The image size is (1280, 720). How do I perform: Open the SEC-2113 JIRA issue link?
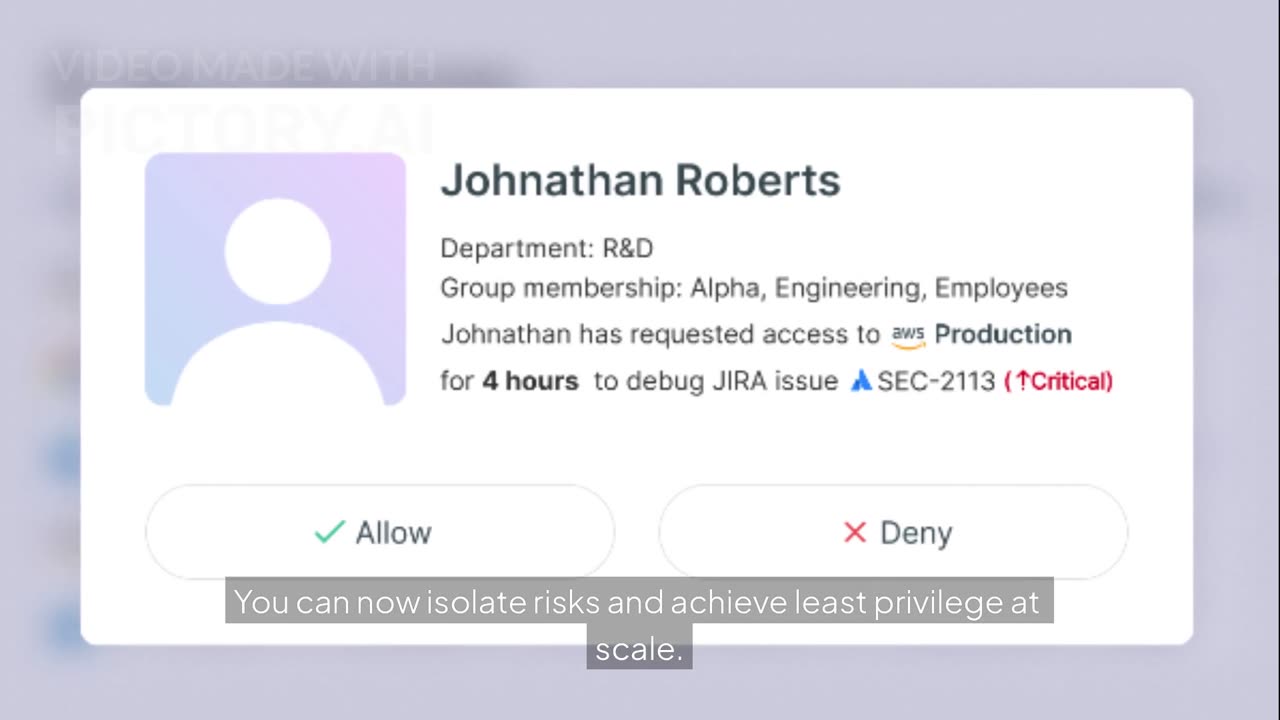[x=936, y=381]
